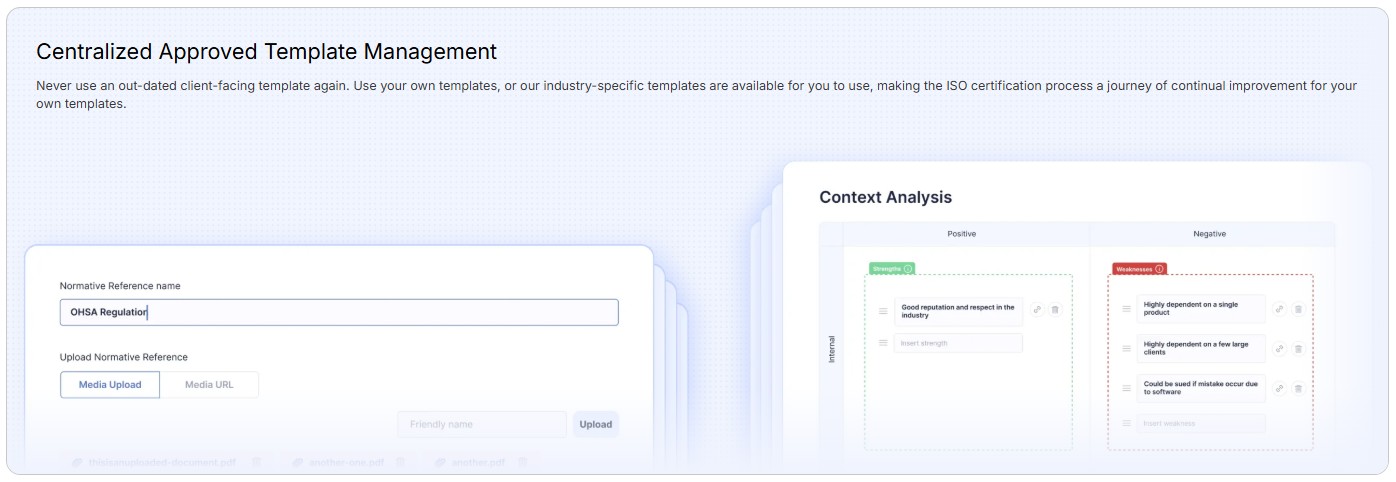Click drag handle beside 'Good reputation' strength
Screen dimensions: 1396x482
[x=883, y=311]
